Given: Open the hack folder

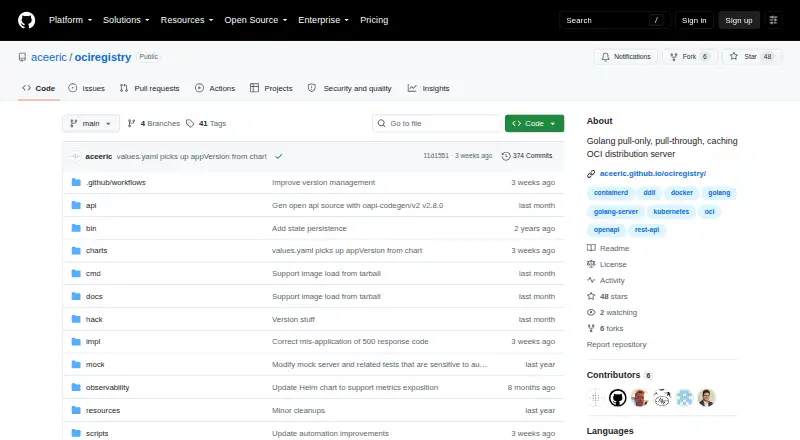Looking at the screenshot, I should (94, 319).
